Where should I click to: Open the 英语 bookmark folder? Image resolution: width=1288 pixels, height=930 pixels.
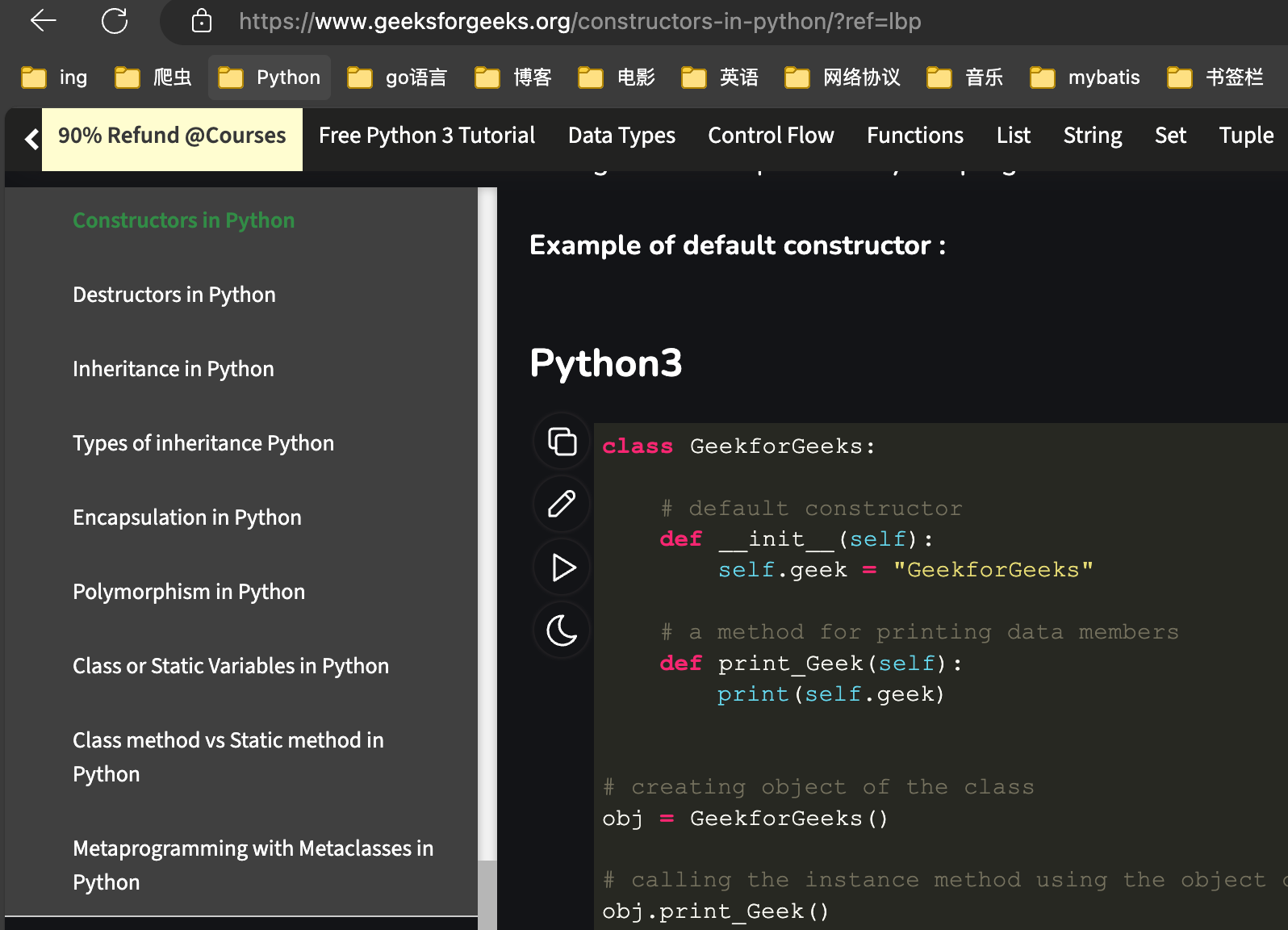pos(720,77)
